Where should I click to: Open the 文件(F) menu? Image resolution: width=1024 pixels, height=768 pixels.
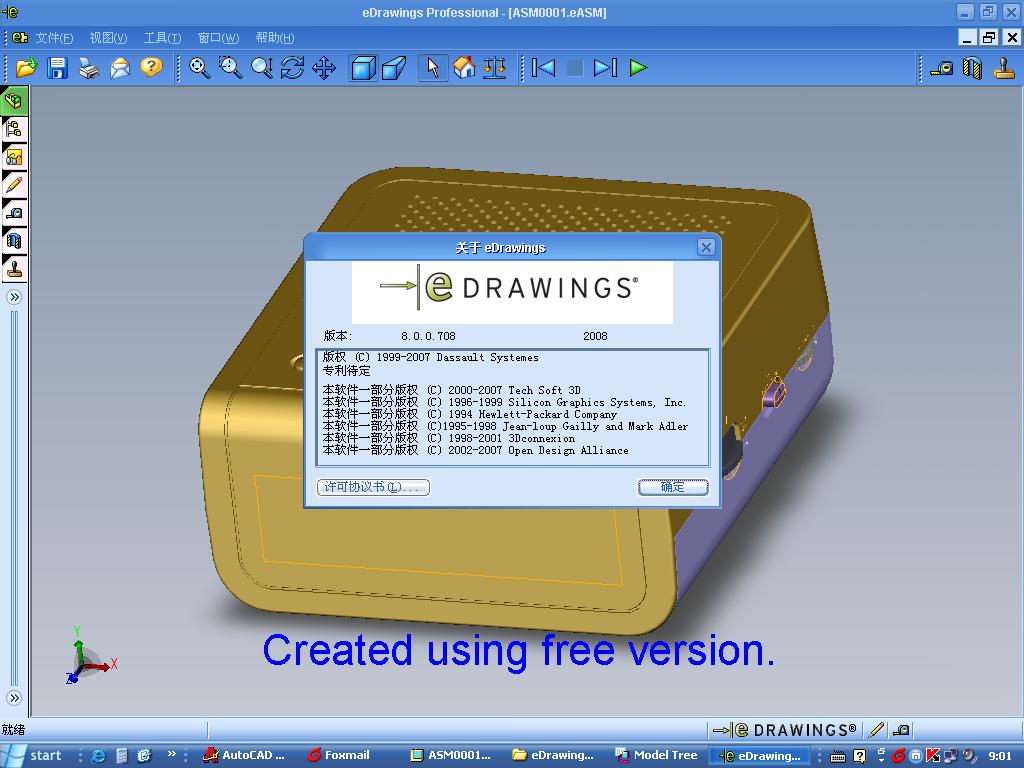[54, 38]
